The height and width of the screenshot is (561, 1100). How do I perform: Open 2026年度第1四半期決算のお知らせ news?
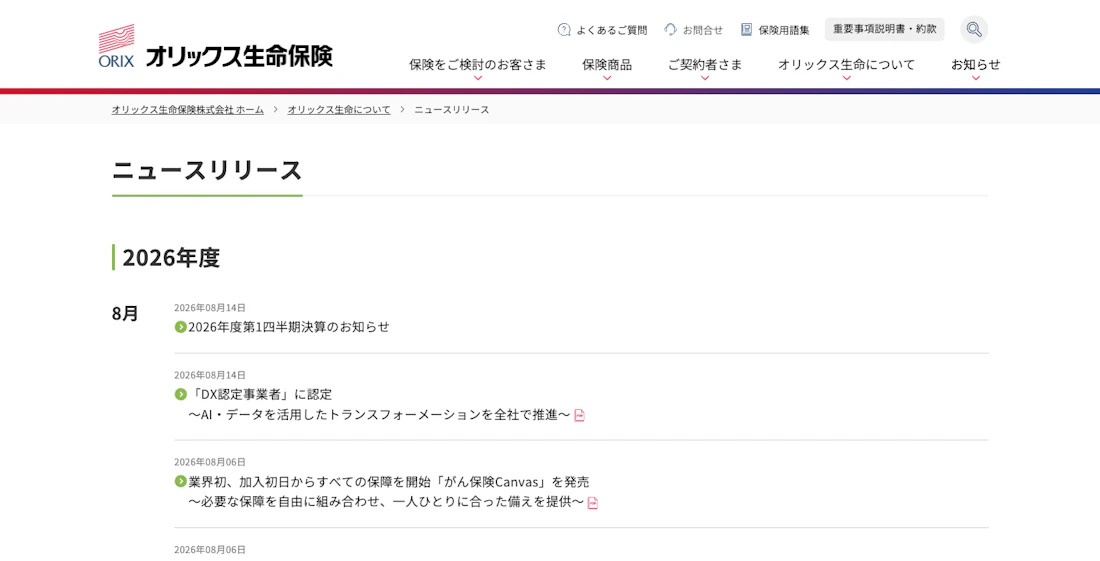tap(289, 327)
